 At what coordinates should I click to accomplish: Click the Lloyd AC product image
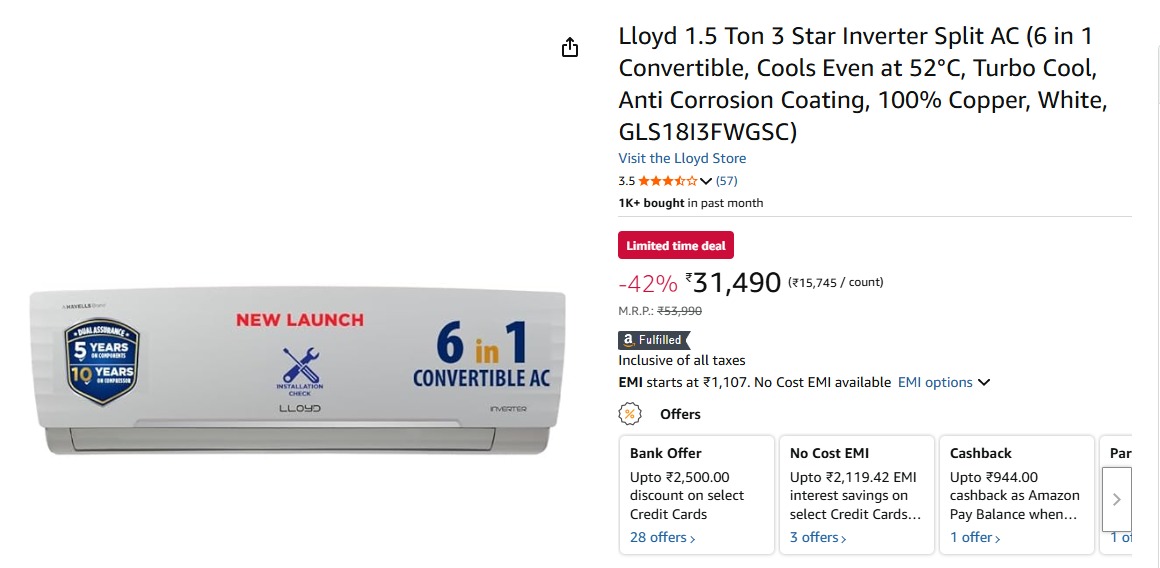pos(298,372)
